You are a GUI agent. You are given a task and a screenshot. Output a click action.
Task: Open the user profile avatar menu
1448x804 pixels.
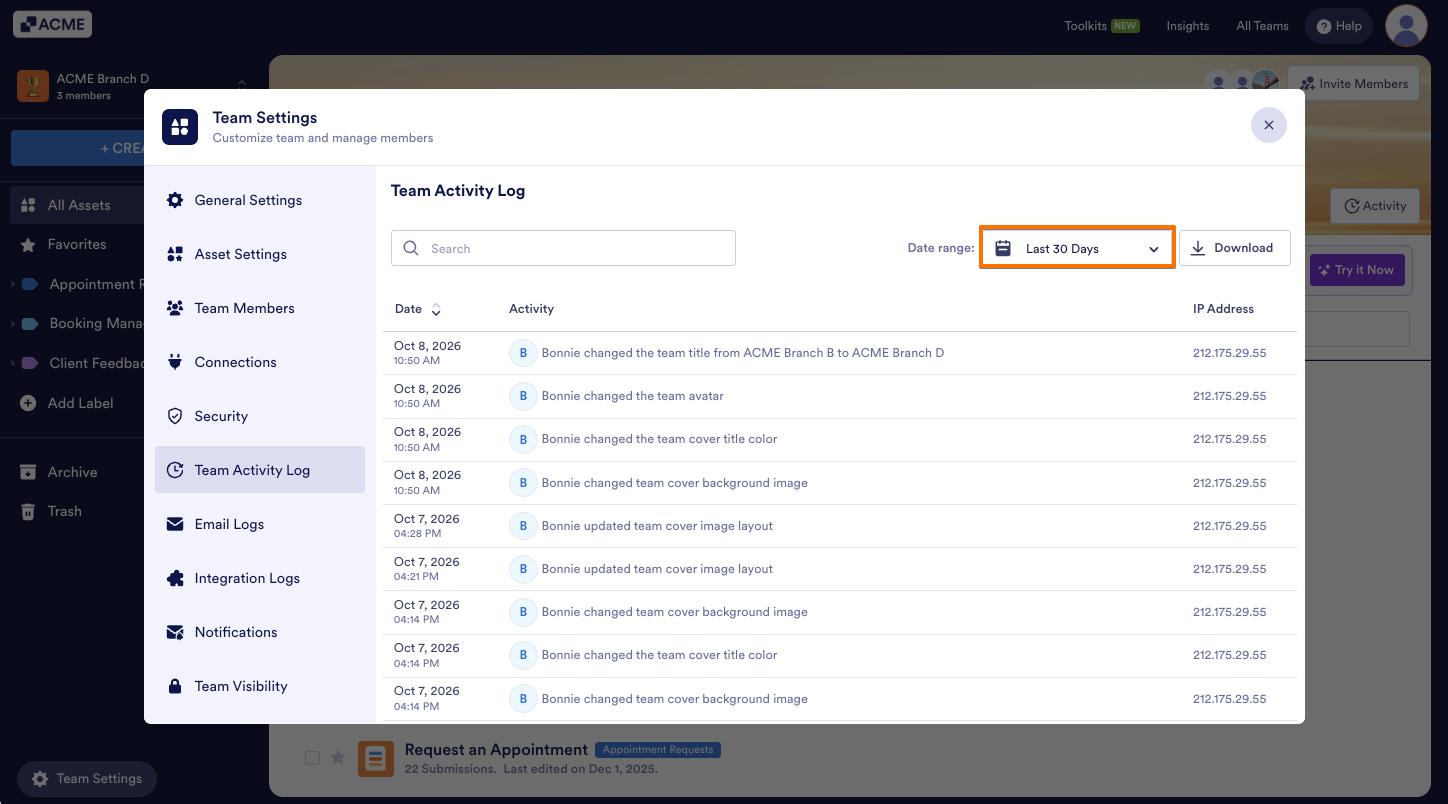point(1406,26)
